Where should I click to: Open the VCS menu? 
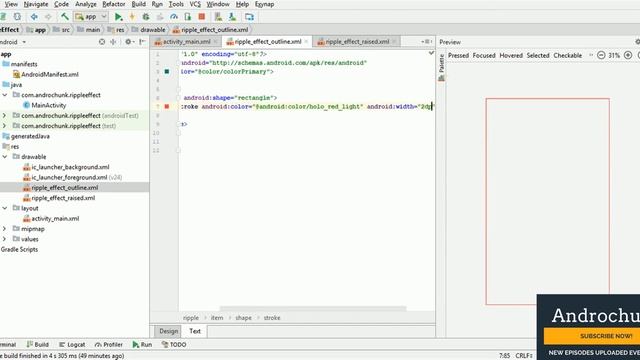(195, 4)
